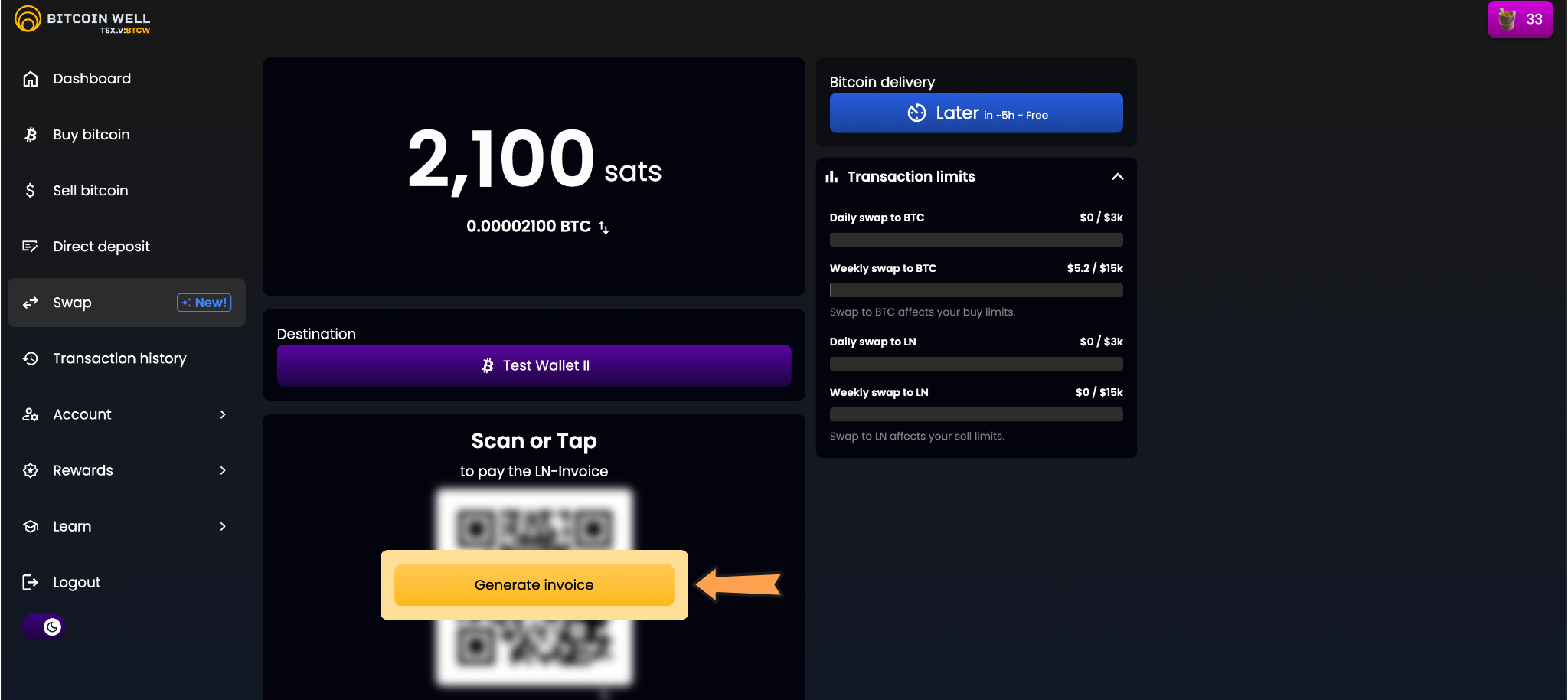Click the Transaction history clock icon
Image resolution: width=1568 pixels, height=700 pixels.
pyautogui.click(x=31, y=358)
